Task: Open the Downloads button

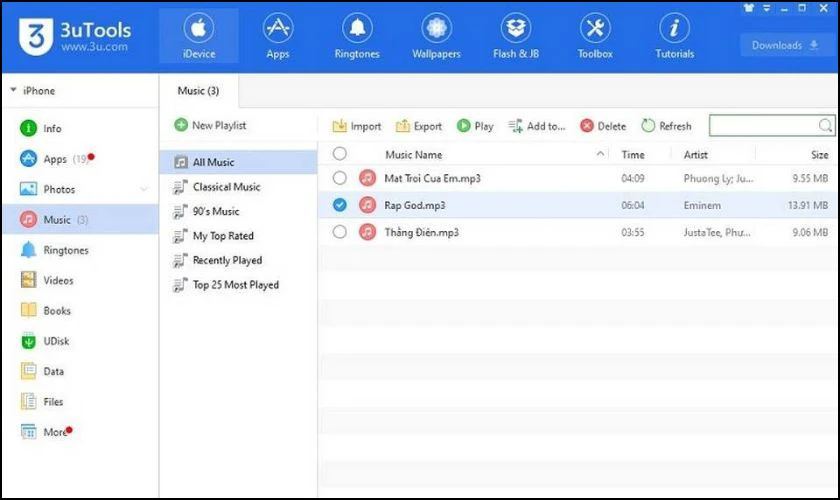Action: (x=785, y=45)
